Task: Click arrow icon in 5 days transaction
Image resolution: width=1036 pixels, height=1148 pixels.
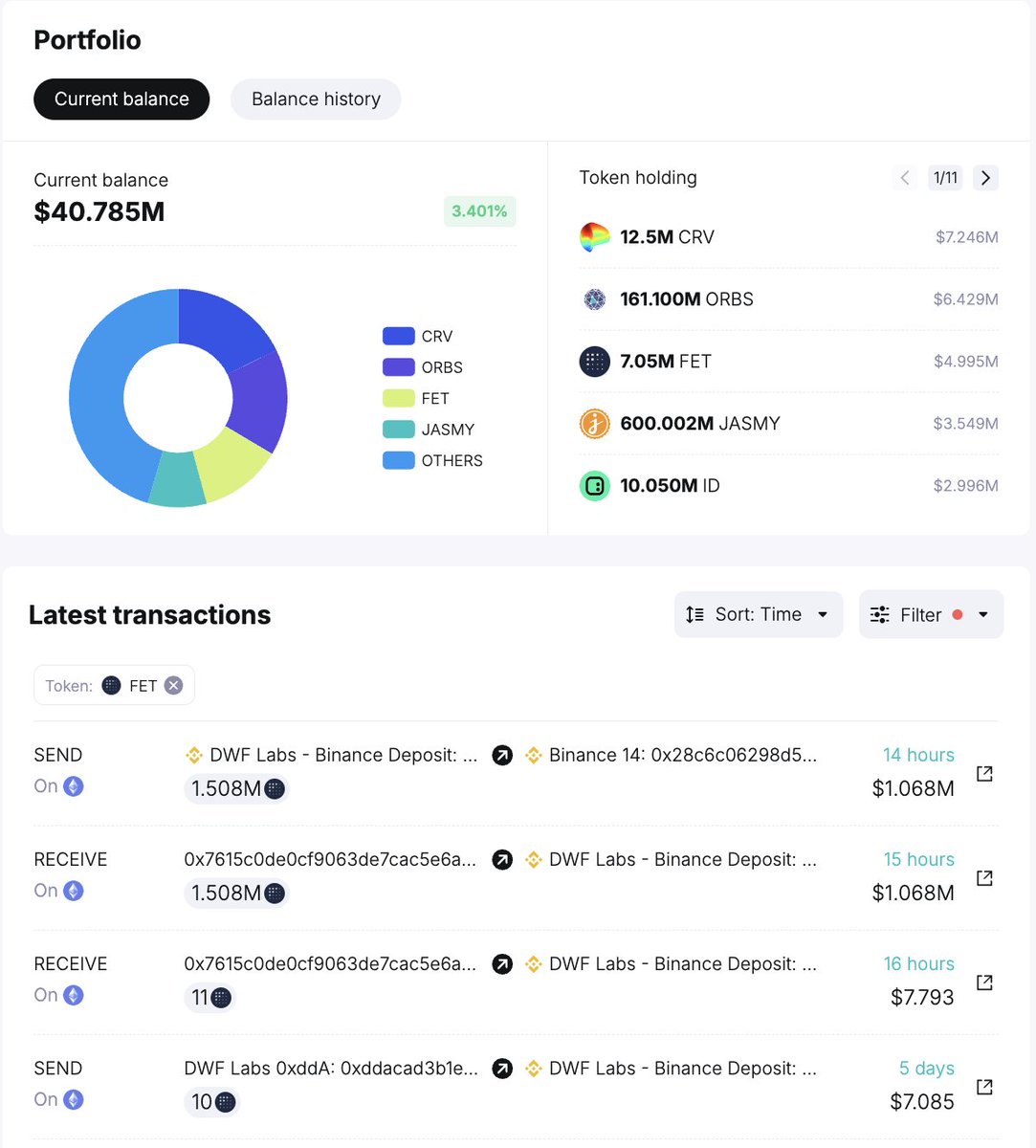Action: click(502, 1069)
